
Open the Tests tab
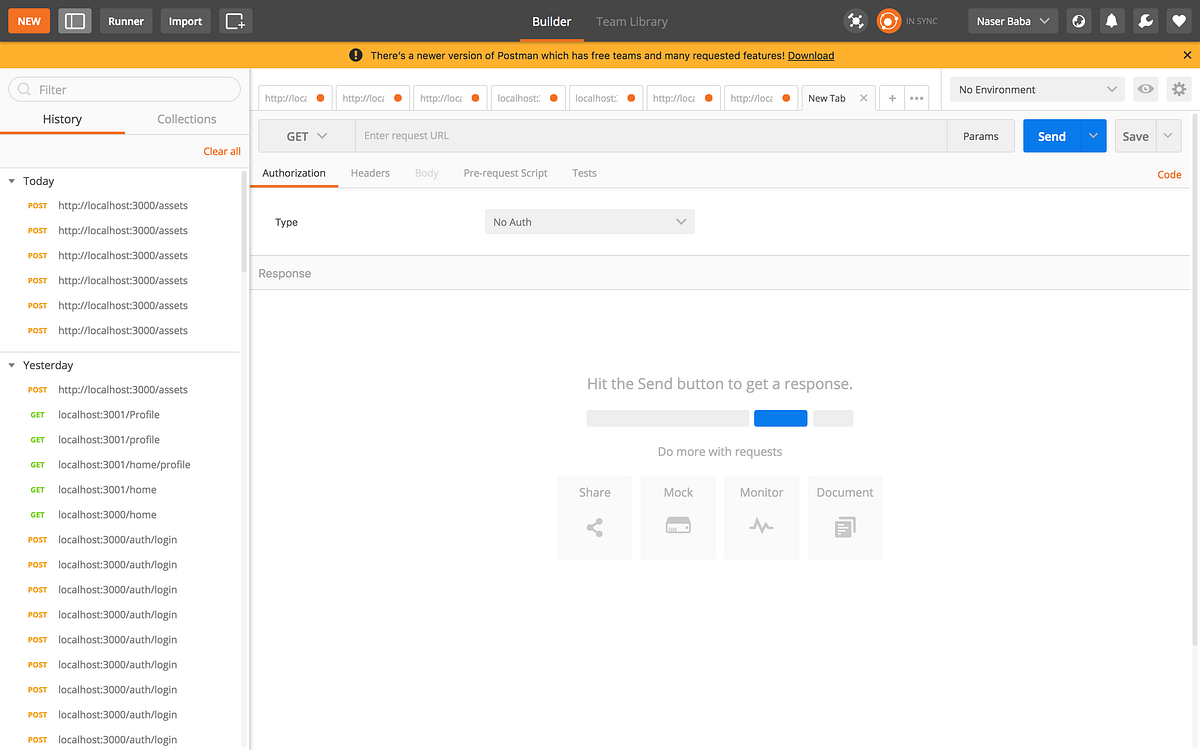584,172
